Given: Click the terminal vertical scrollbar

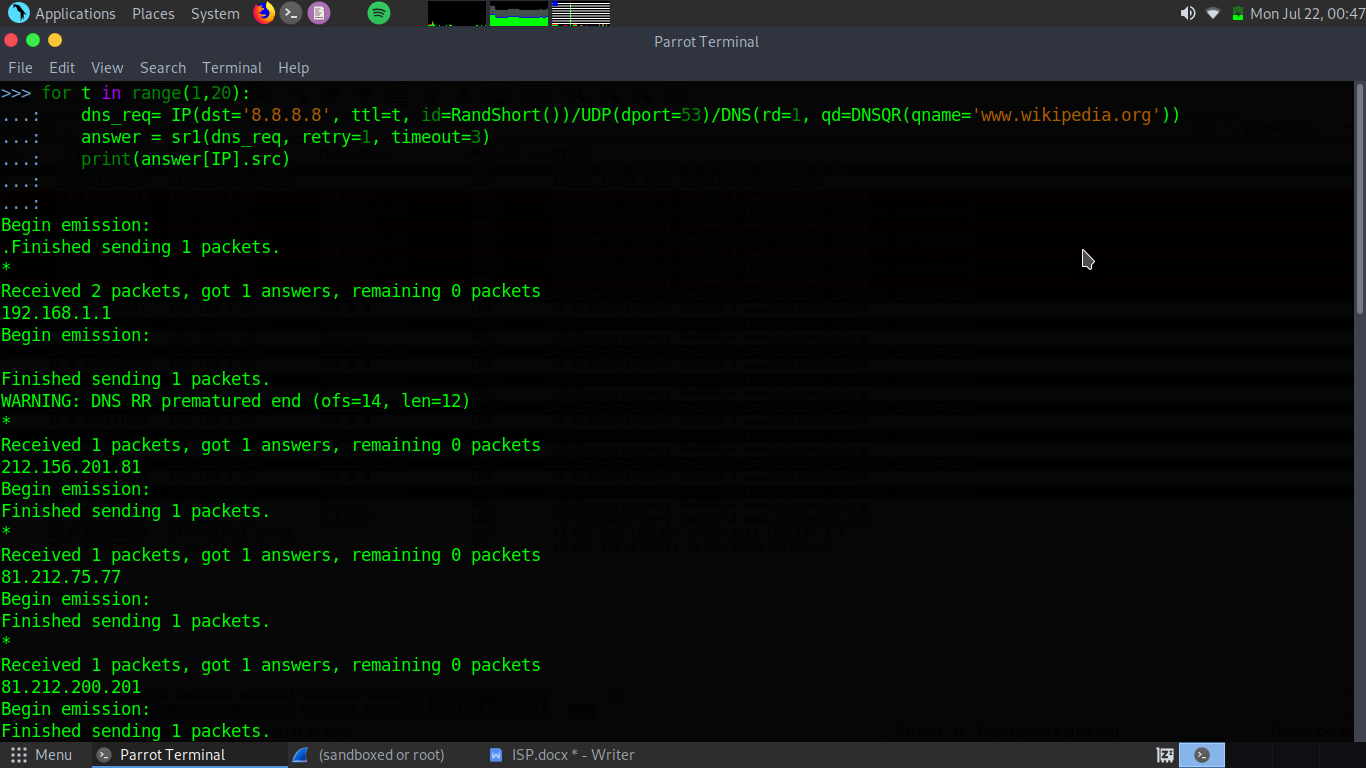Looking at the screenshot, I should pos(1360,200).
